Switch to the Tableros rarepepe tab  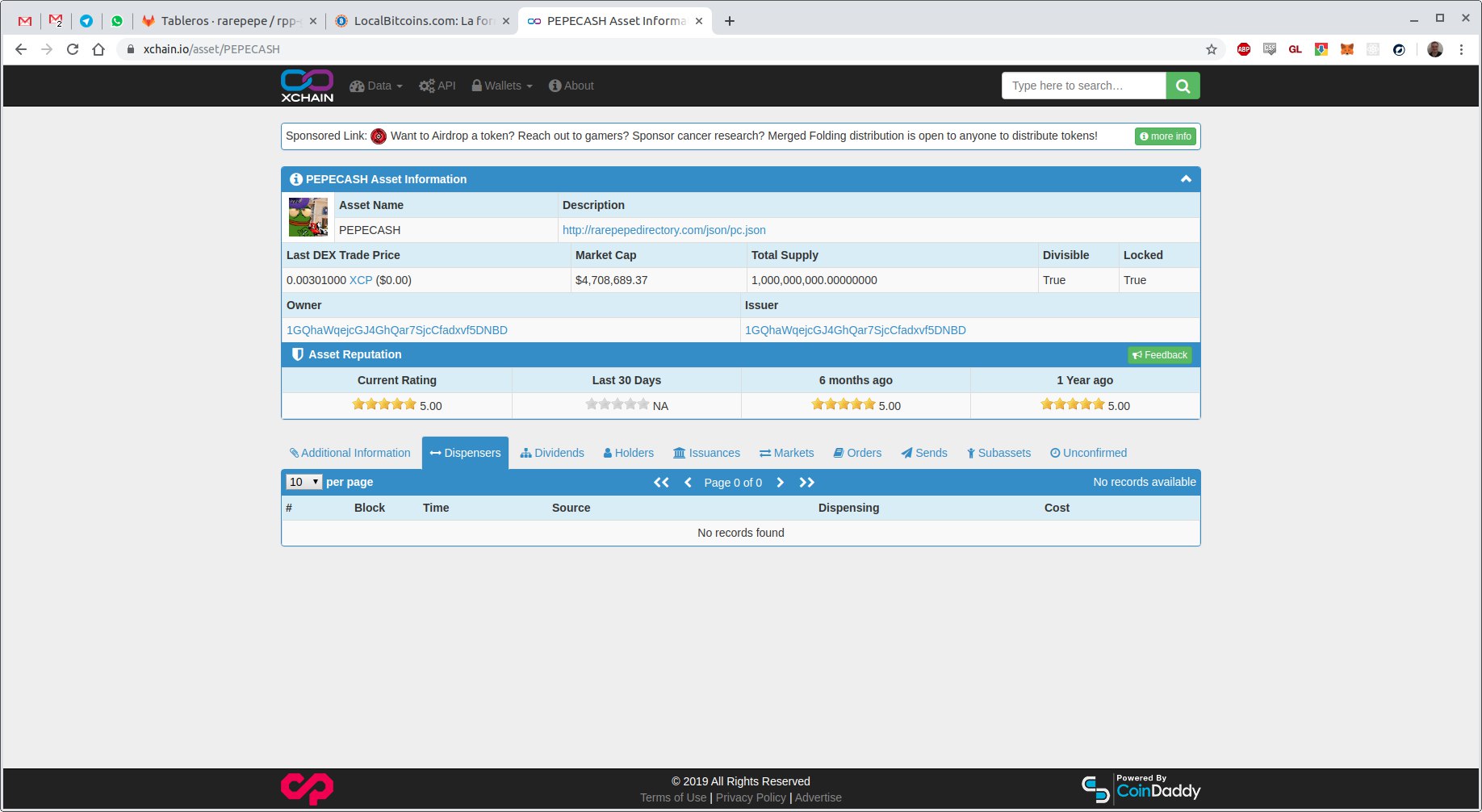pyautogui.click(x=228, y=21)
